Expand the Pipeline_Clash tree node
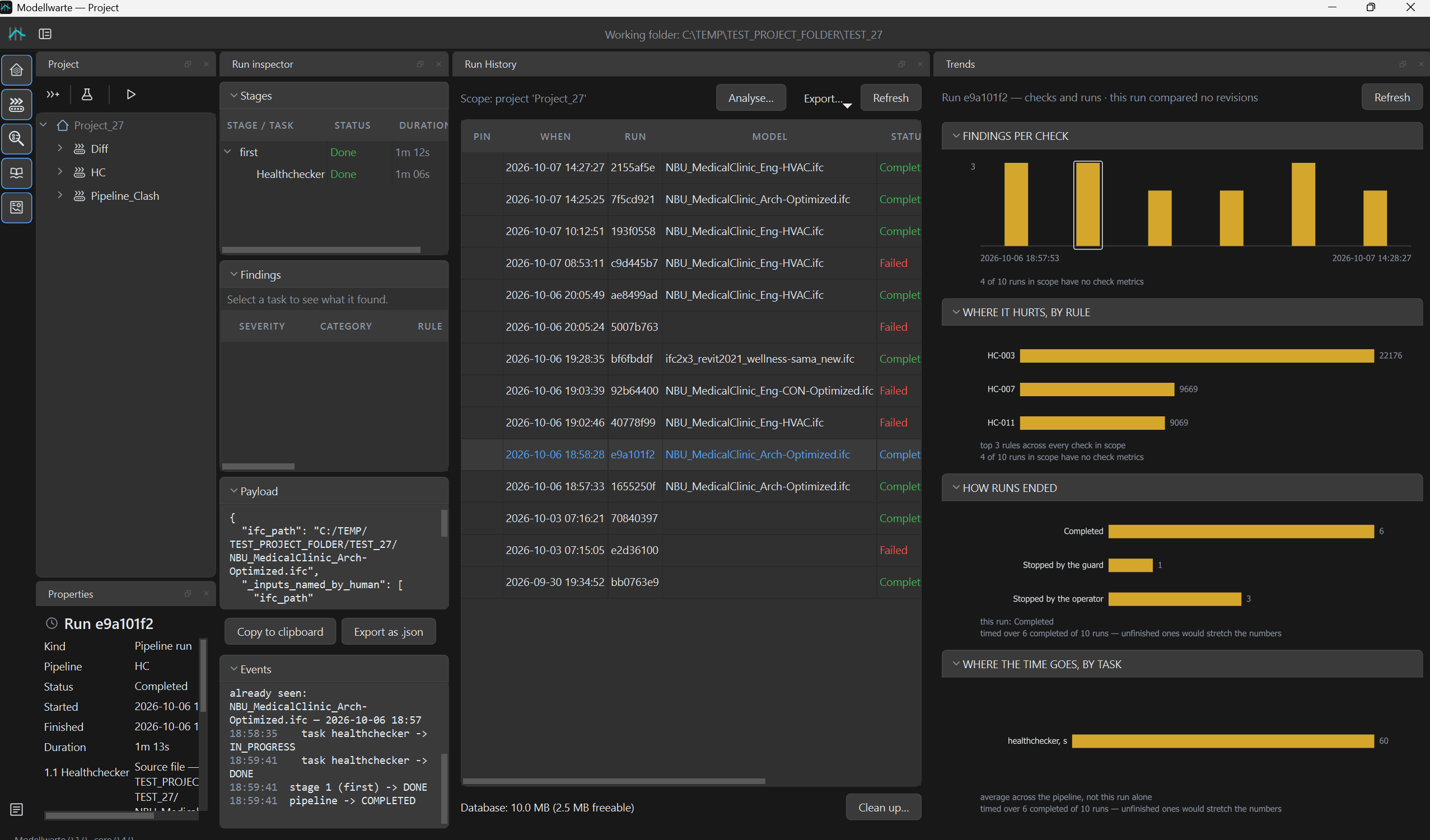This screenshot has height=840, width=1430. 59,196
